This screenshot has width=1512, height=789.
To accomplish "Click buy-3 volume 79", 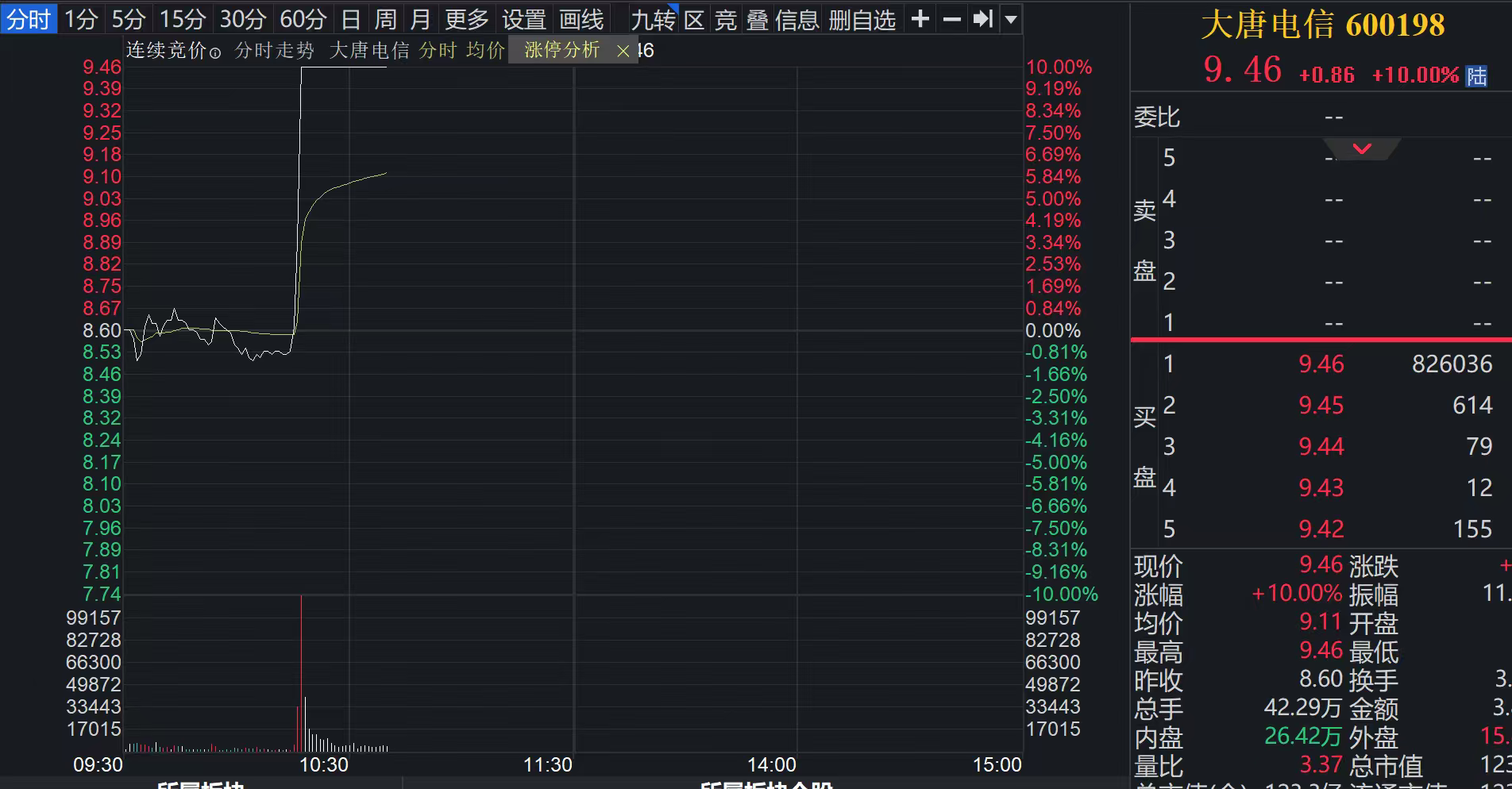I will point(1479,446).
